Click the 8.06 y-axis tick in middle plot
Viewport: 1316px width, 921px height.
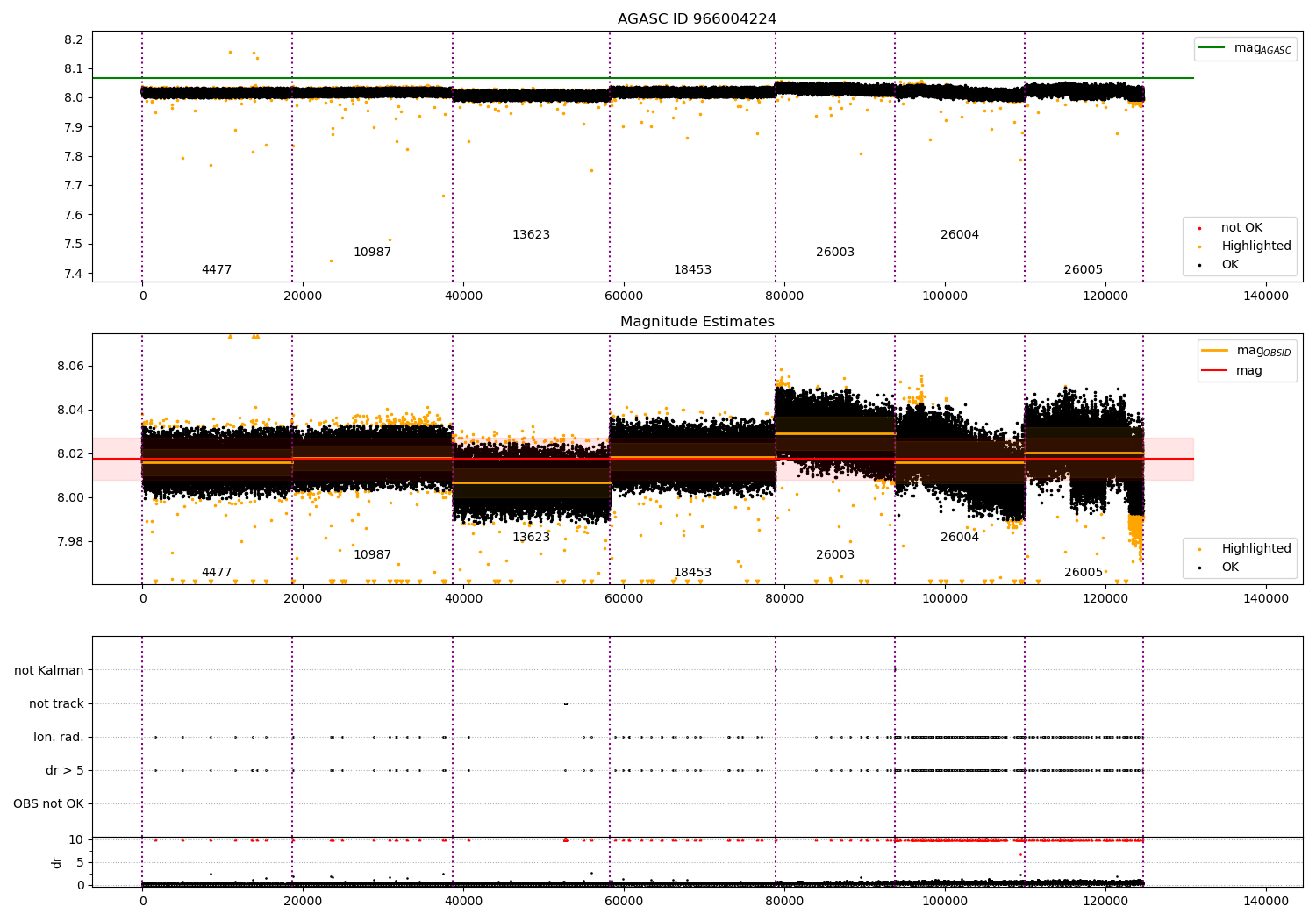pyautogui.click(x=70, y=366)
